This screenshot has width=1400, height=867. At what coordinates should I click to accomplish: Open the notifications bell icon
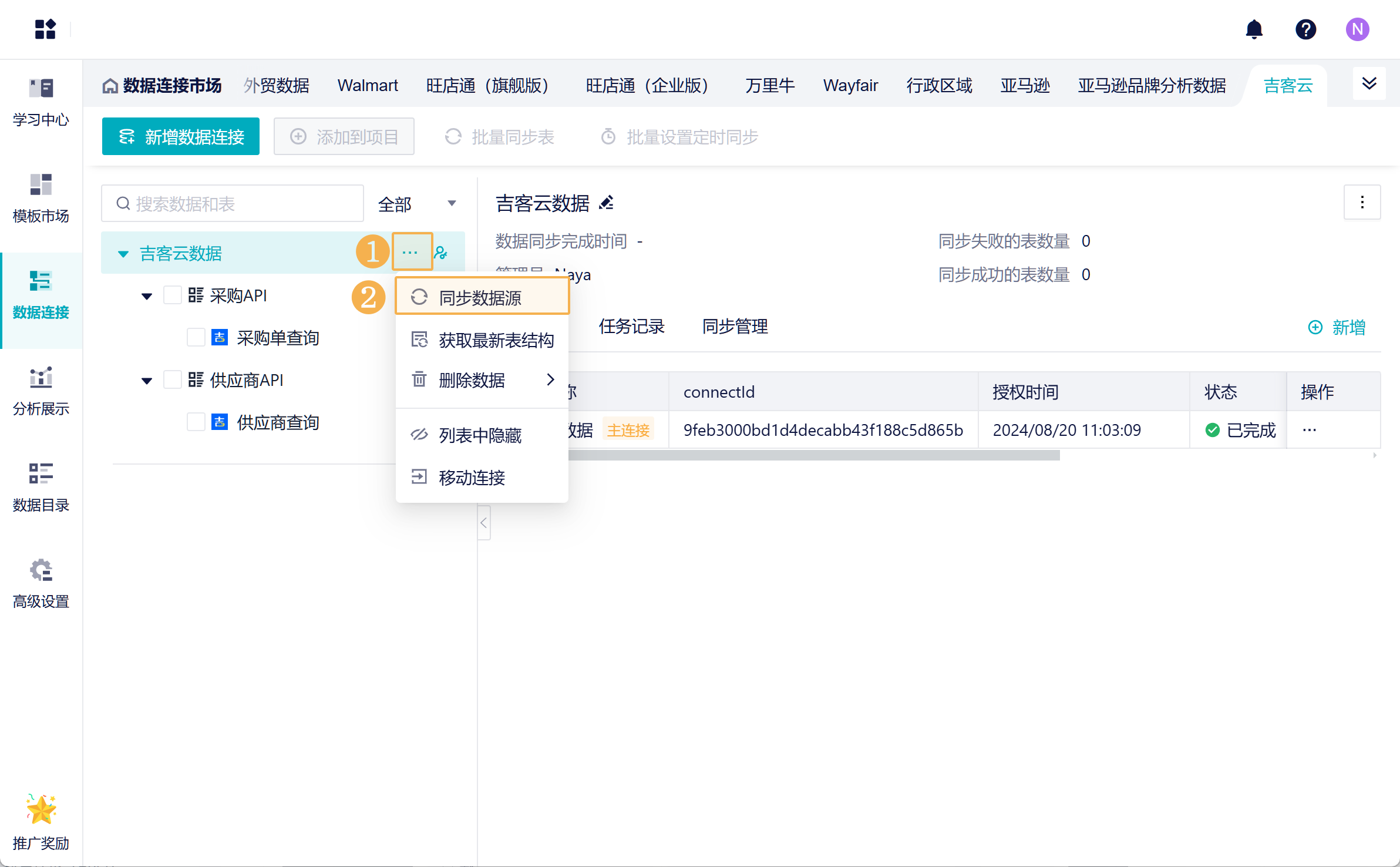[x=1254, y=29]
